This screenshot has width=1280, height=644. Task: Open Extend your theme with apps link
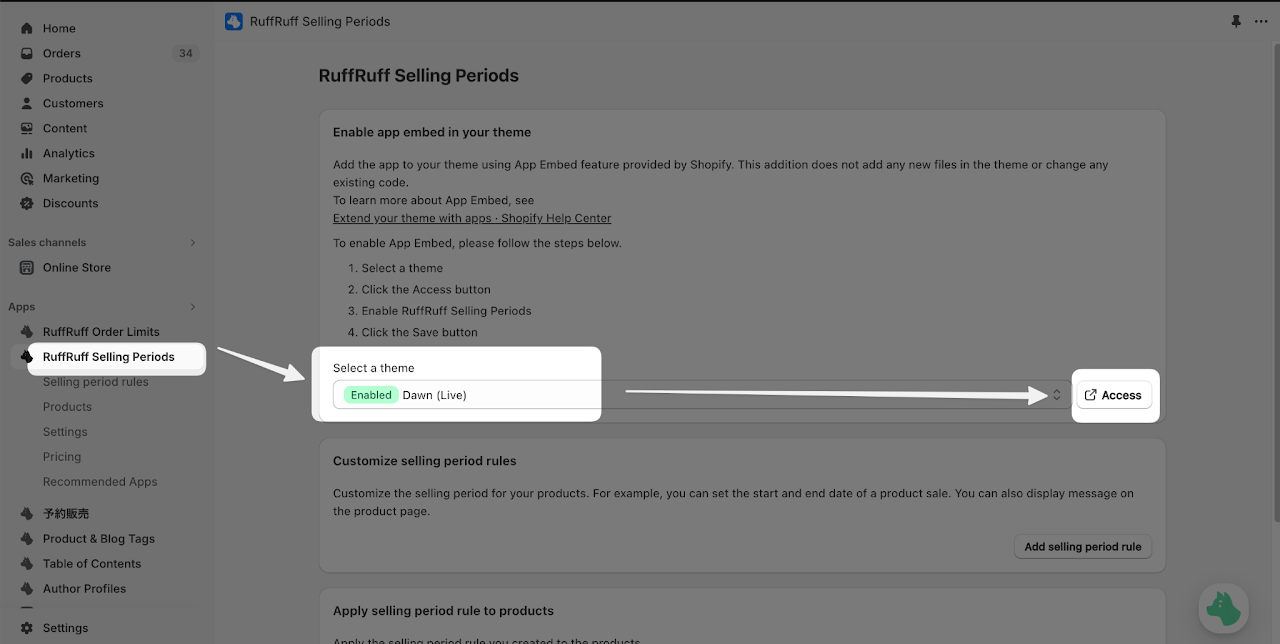472,218
